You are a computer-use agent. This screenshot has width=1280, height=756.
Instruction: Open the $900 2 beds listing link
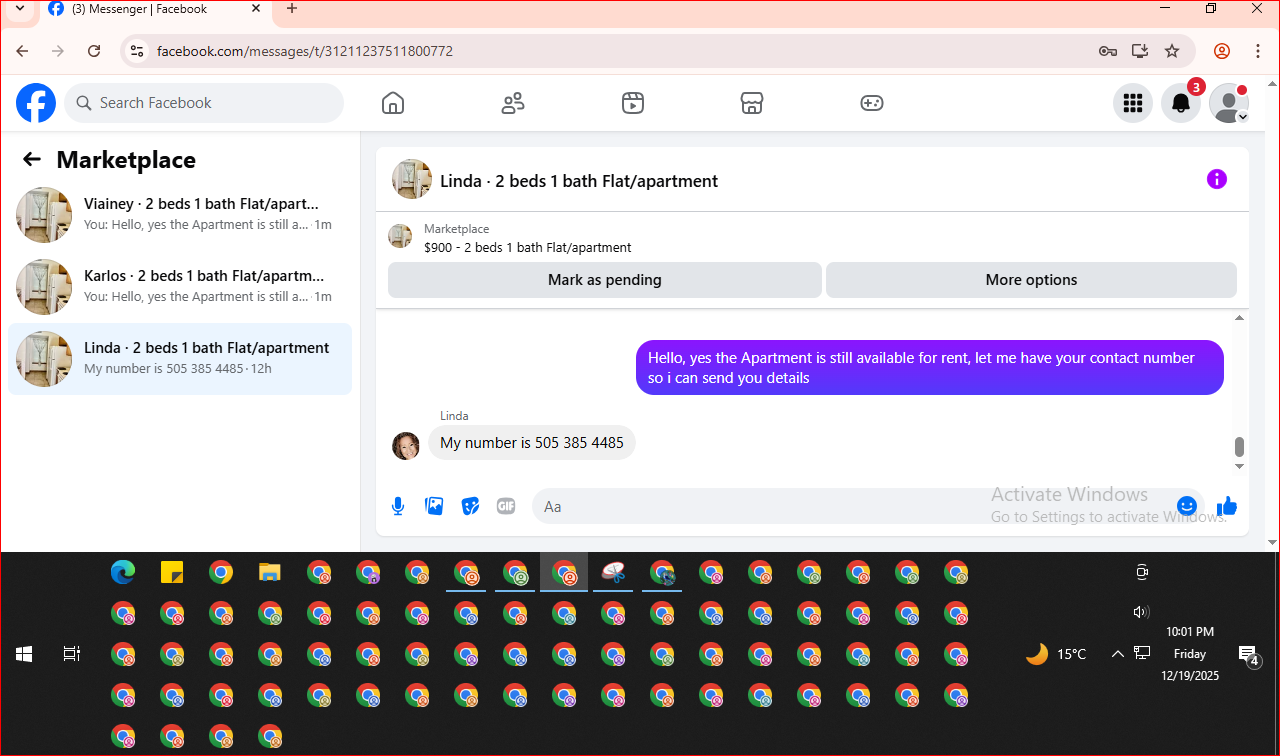527,247
